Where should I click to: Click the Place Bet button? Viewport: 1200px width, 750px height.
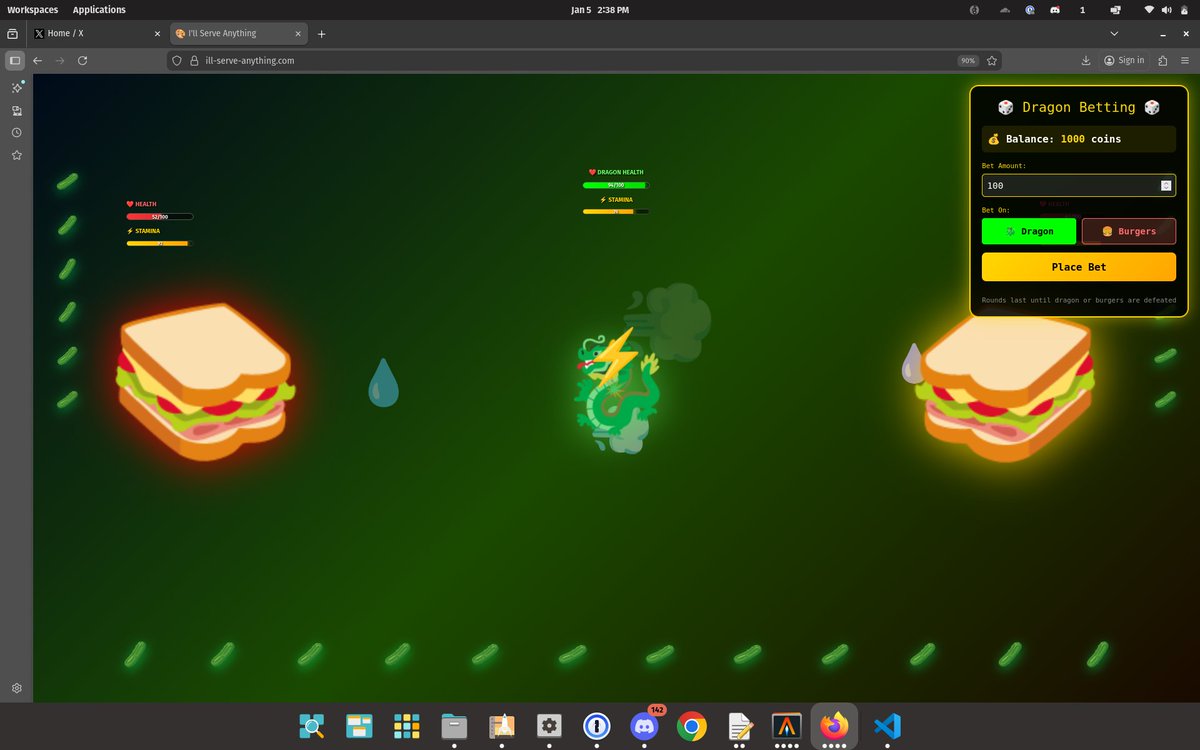pos(1078,267)
